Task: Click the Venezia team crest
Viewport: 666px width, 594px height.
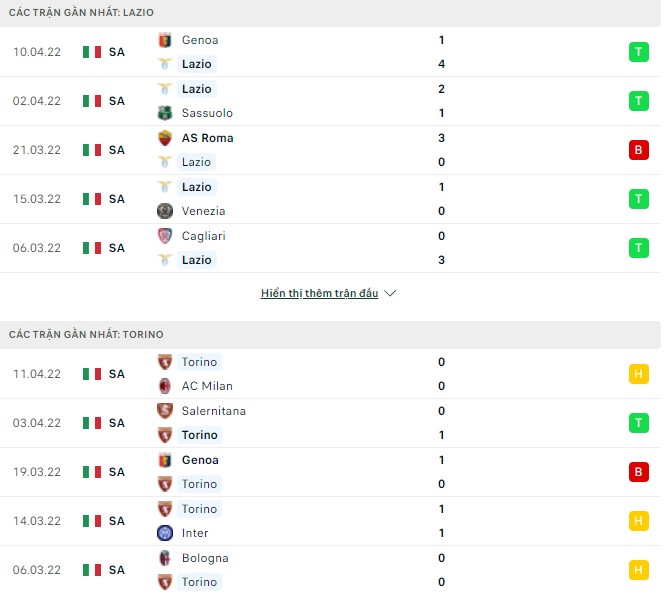Action: pos(165,211)
